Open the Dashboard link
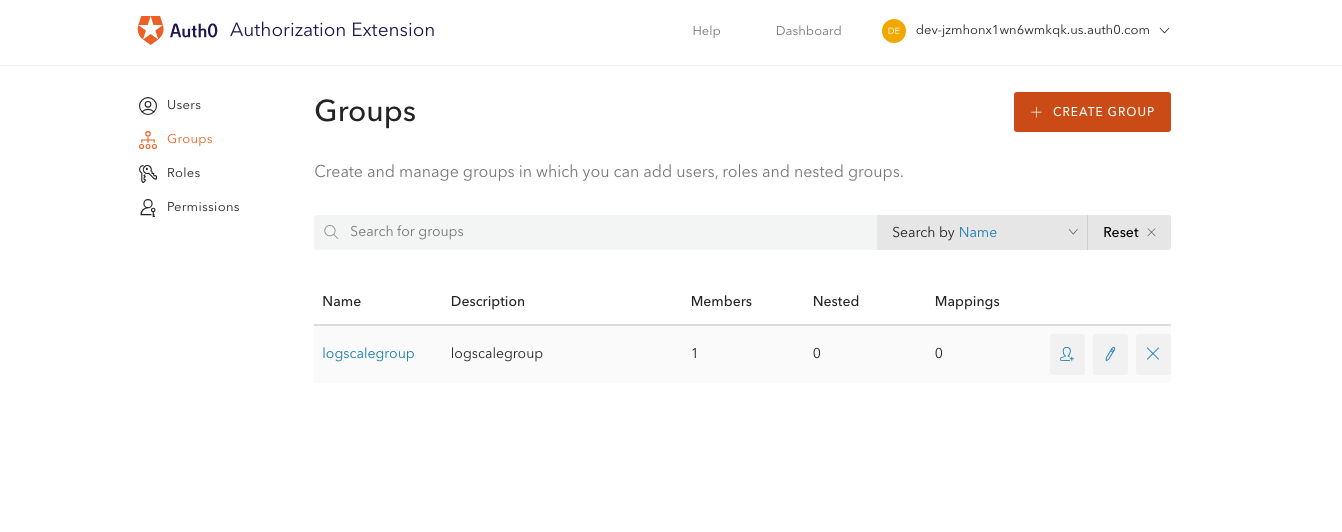 [x=808, y=31]
